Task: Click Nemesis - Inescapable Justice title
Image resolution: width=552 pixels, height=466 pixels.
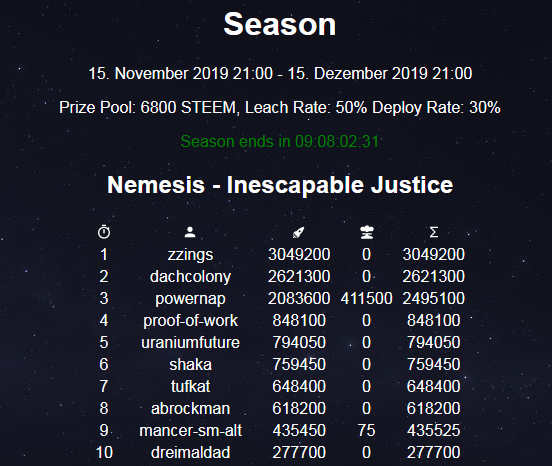Action: [280, 185]
